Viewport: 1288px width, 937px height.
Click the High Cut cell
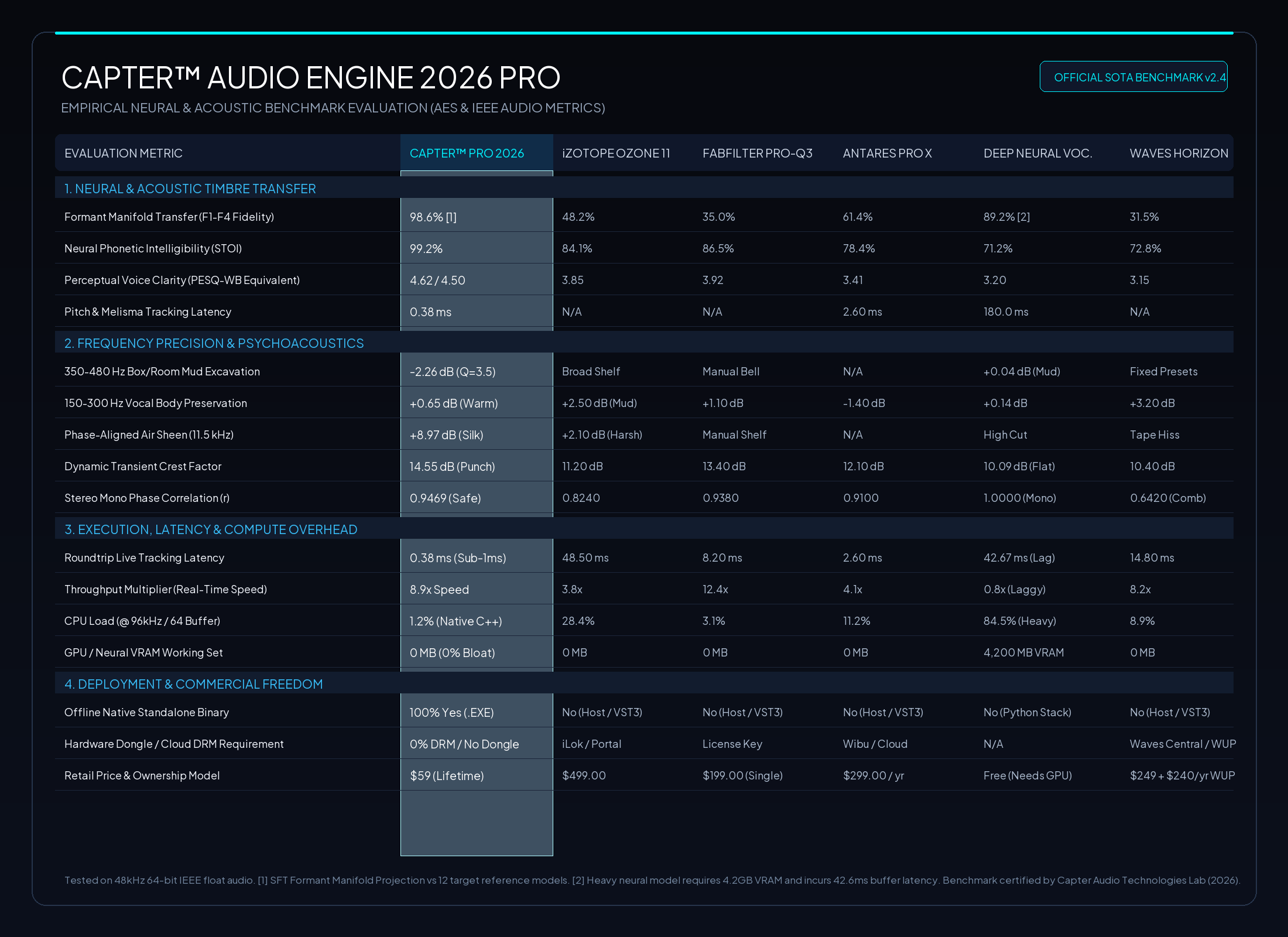coord(1005,435)
